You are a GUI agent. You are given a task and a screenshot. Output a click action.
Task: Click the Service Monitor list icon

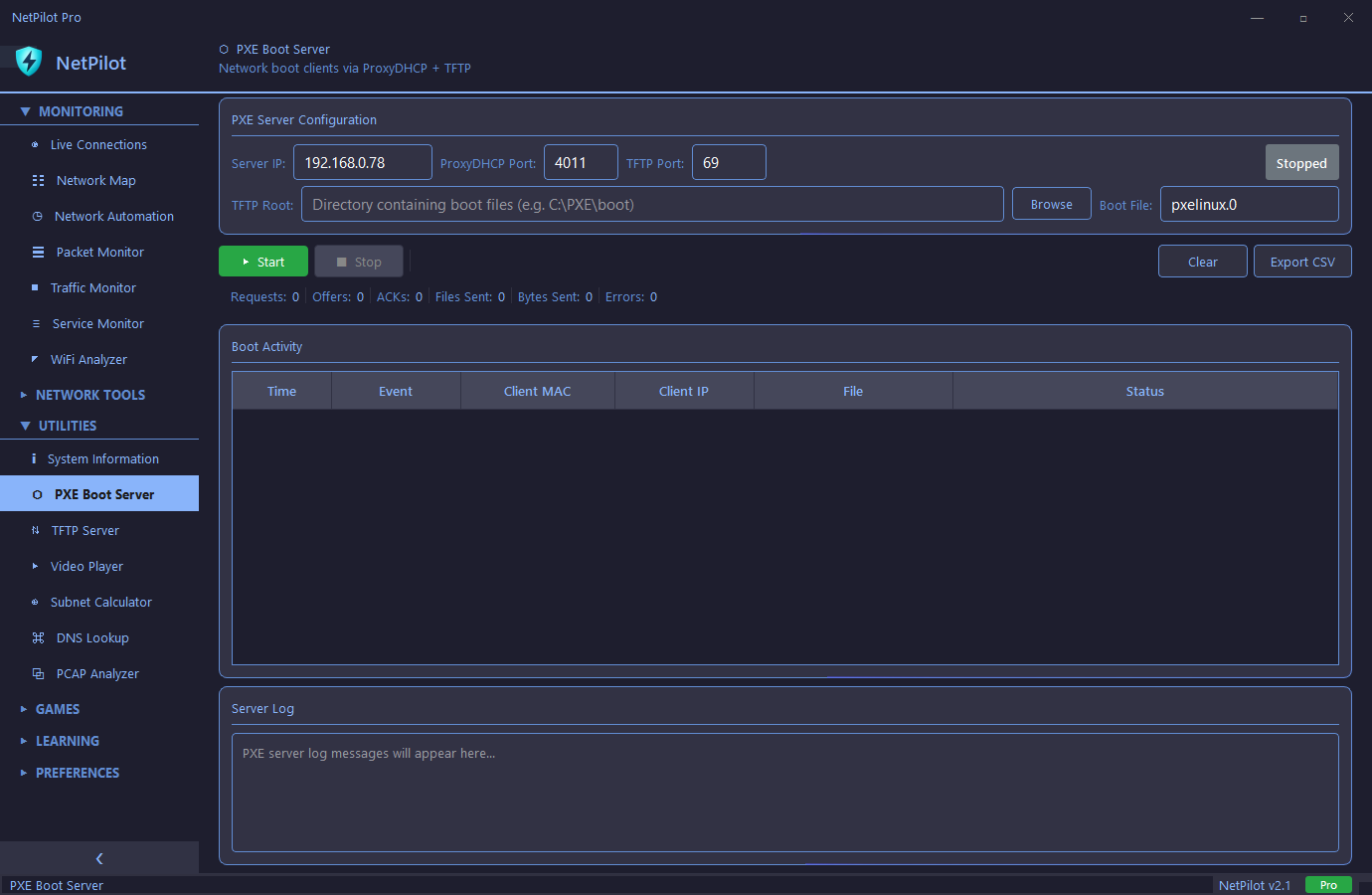(x=37, y=324)
